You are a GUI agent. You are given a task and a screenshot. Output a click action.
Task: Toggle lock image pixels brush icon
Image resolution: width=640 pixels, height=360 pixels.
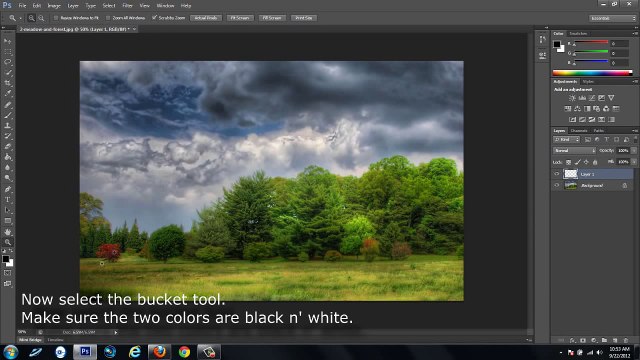578,162
